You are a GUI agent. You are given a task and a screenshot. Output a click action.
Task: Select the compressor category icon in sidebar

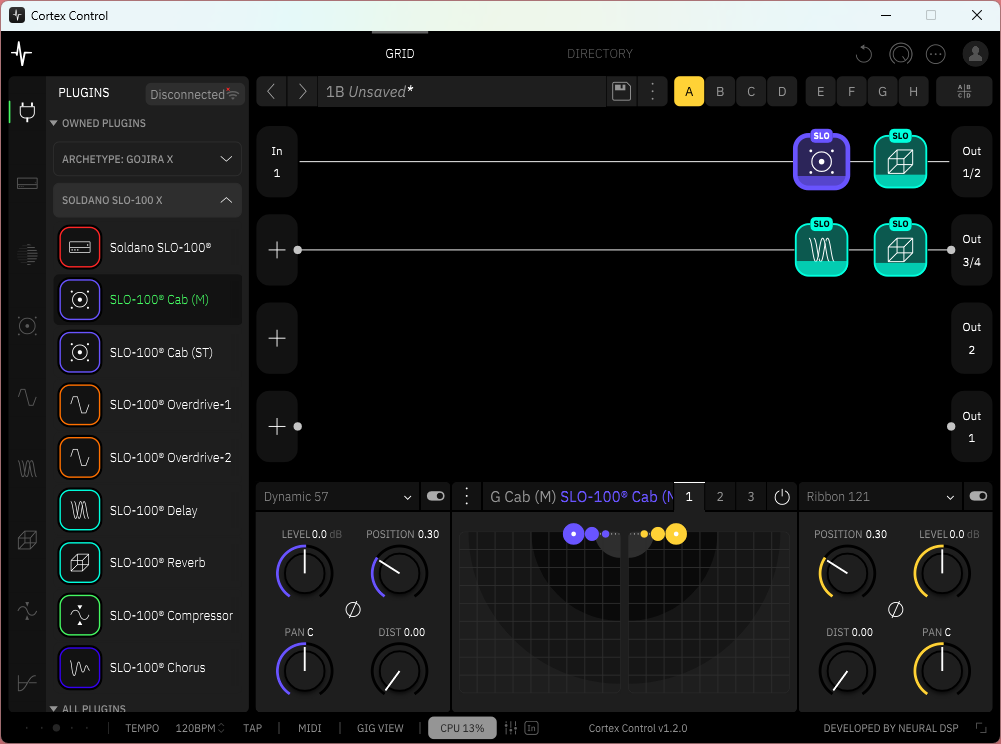pos(27,611)
